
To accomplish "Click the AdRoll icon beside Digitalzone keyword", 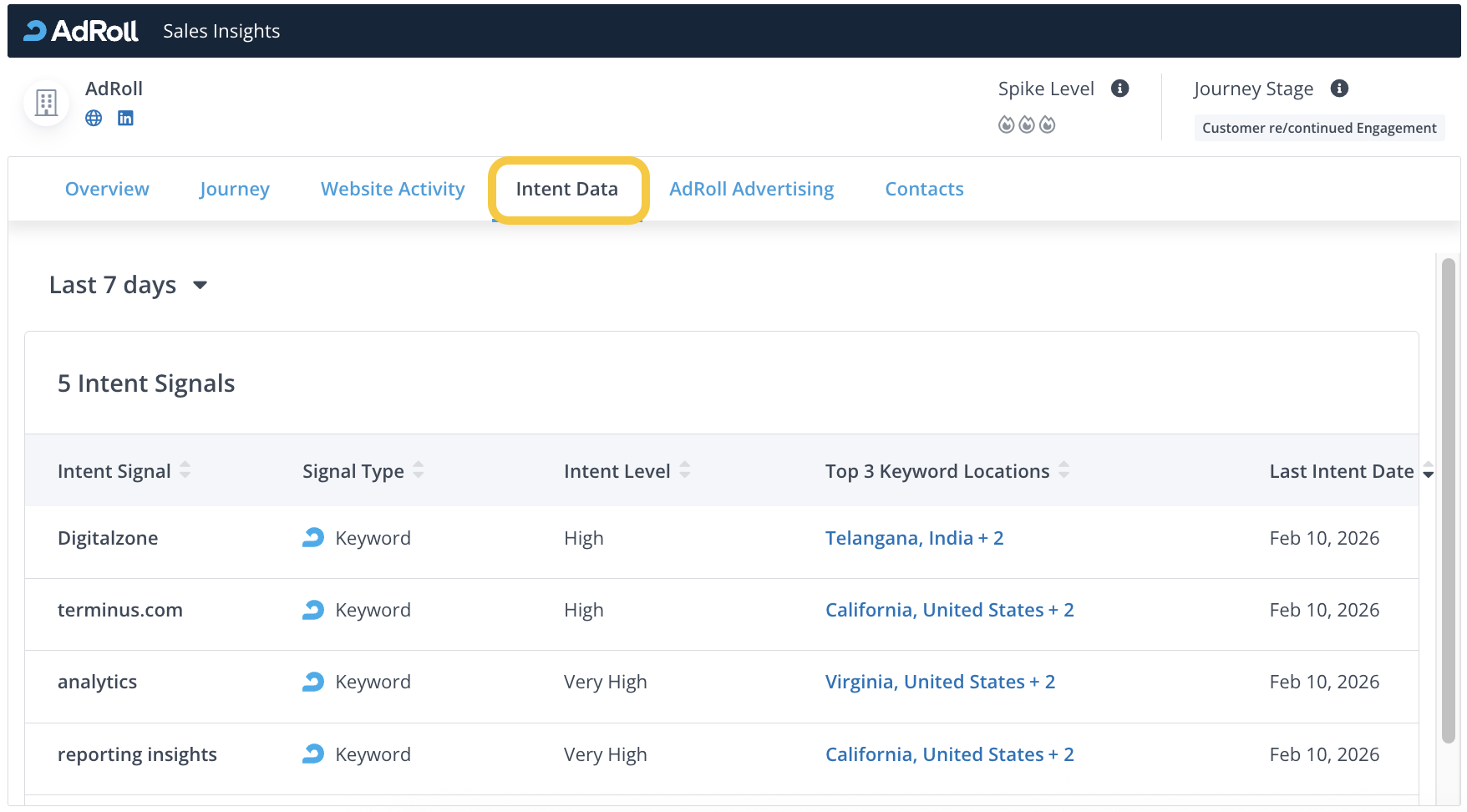I will click(x=313, y=538).
